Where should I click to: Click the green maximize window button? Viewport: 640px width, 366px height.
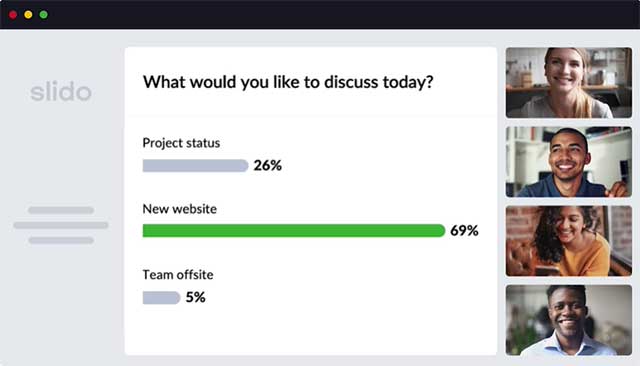(x=44, y=15)
